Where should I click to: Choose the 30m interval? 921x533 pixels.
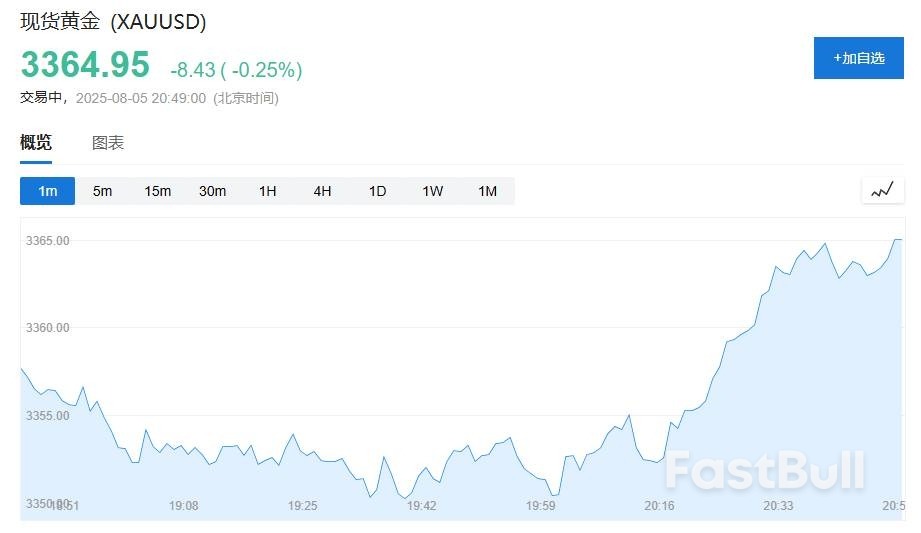(213, 191)
